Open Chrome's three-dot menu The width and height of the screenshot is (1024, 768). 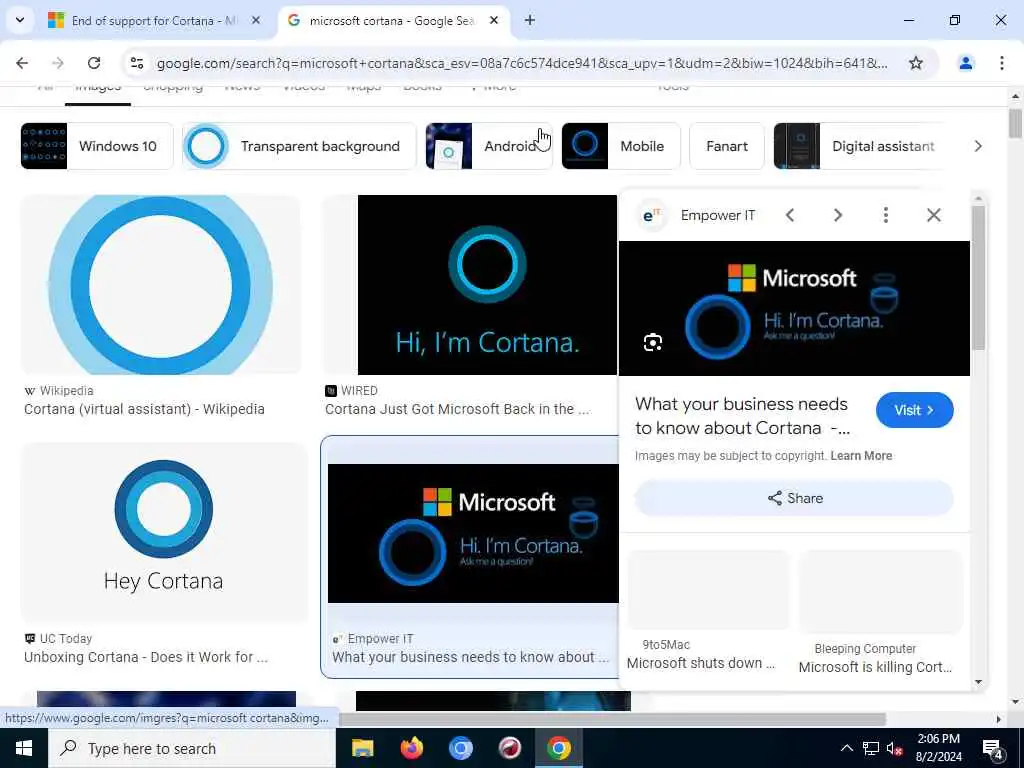1002,63
